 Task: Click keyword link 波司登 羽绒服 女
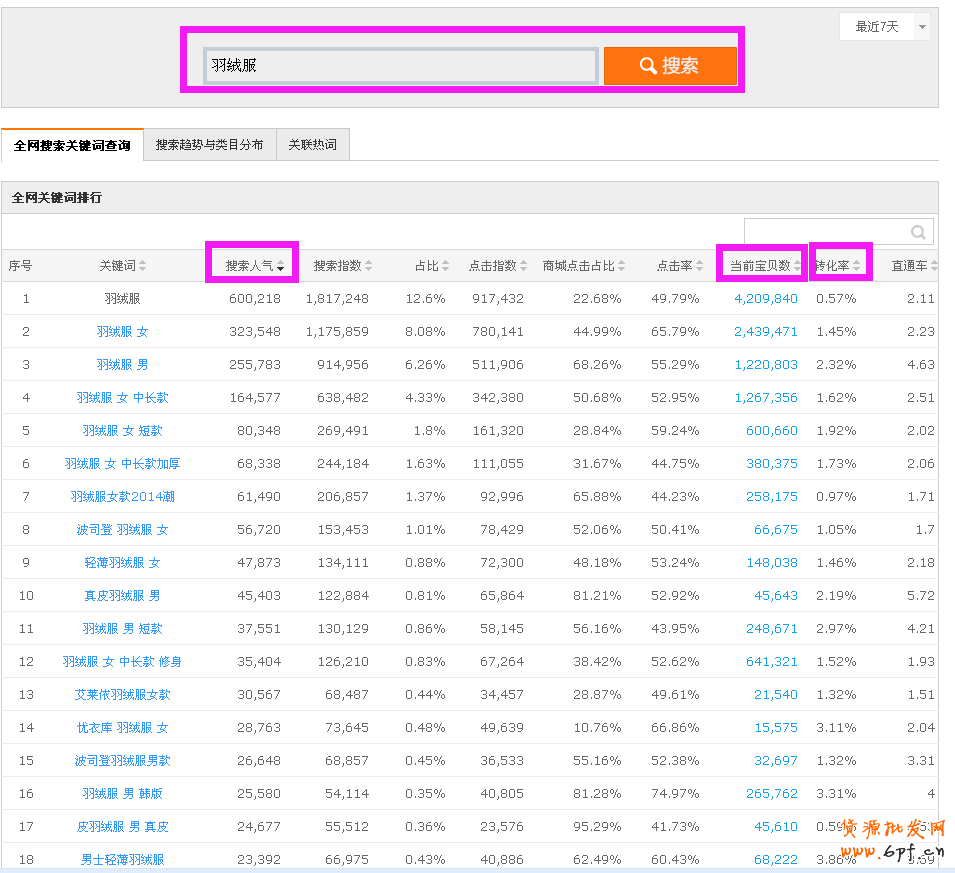(x=122, y=530)
